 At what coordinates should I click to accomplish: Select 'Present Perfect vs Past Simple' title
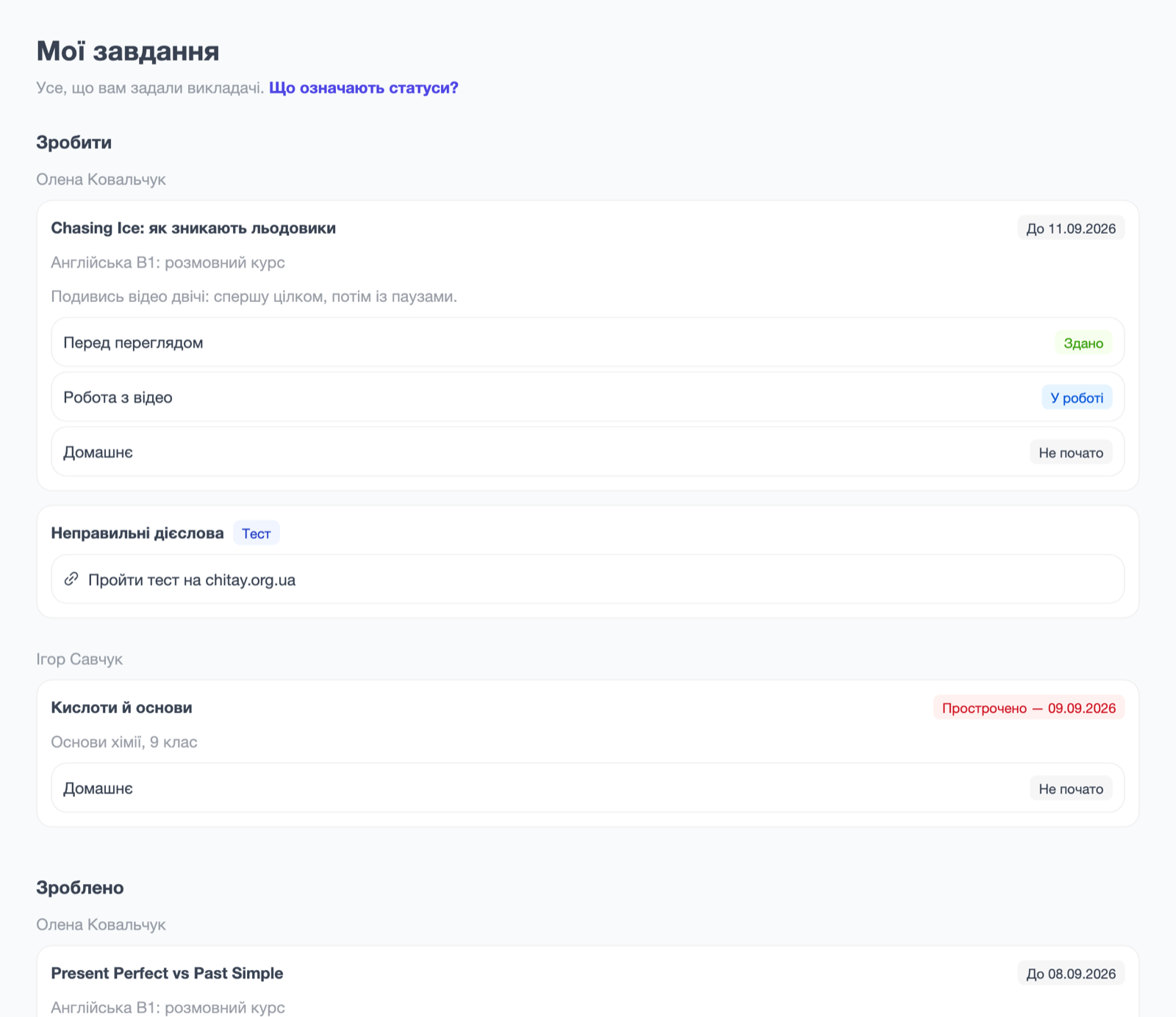coord(167,973)
